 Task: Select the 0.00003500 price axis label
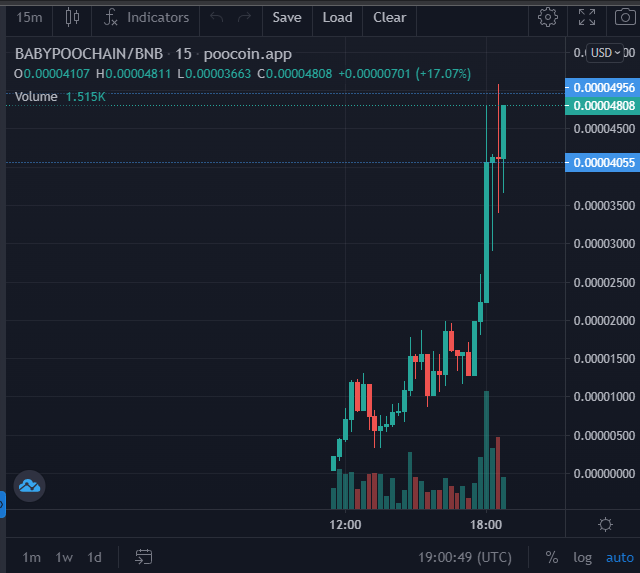[x=604, y=206]
